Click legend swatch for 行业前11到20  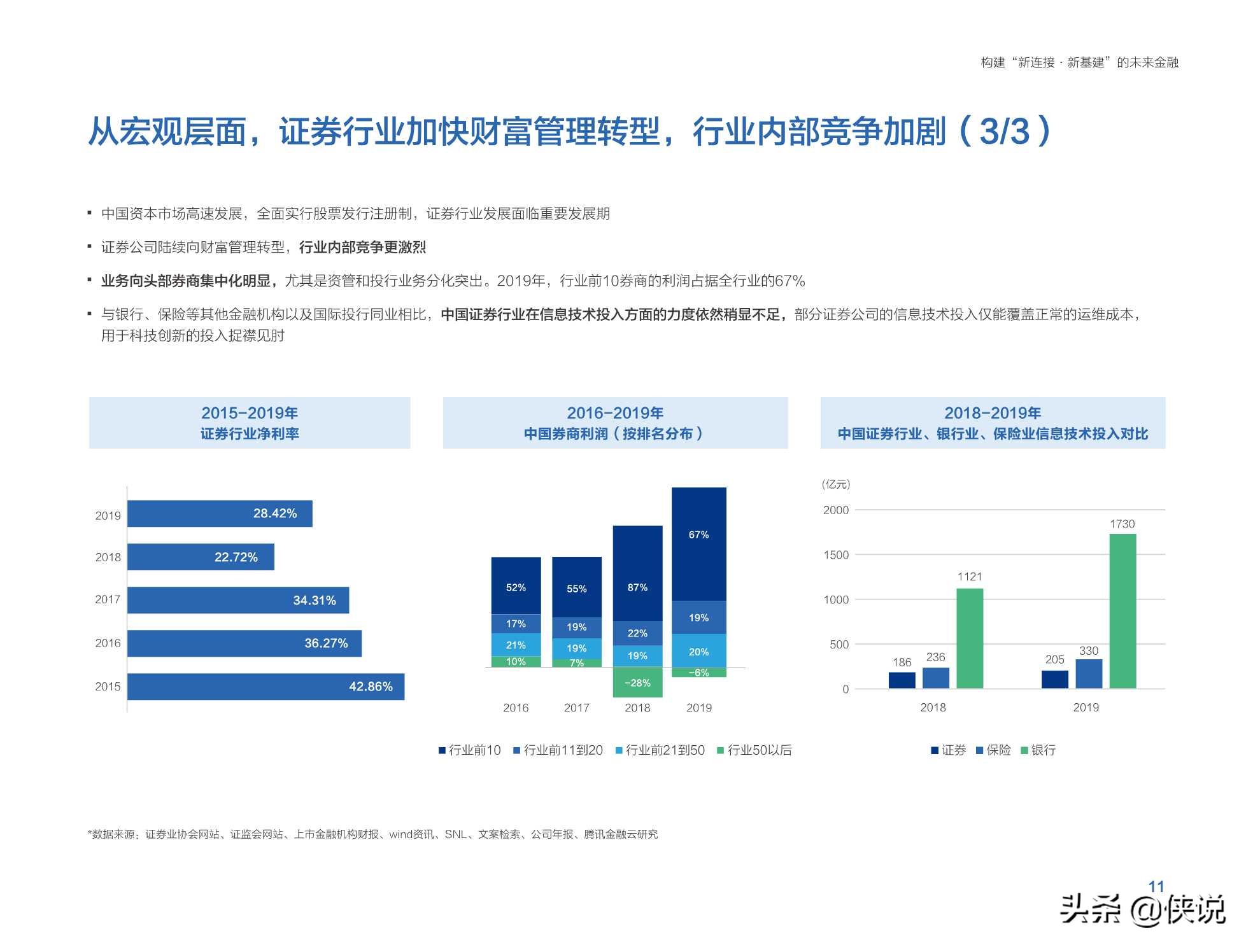tap(517, 750)
